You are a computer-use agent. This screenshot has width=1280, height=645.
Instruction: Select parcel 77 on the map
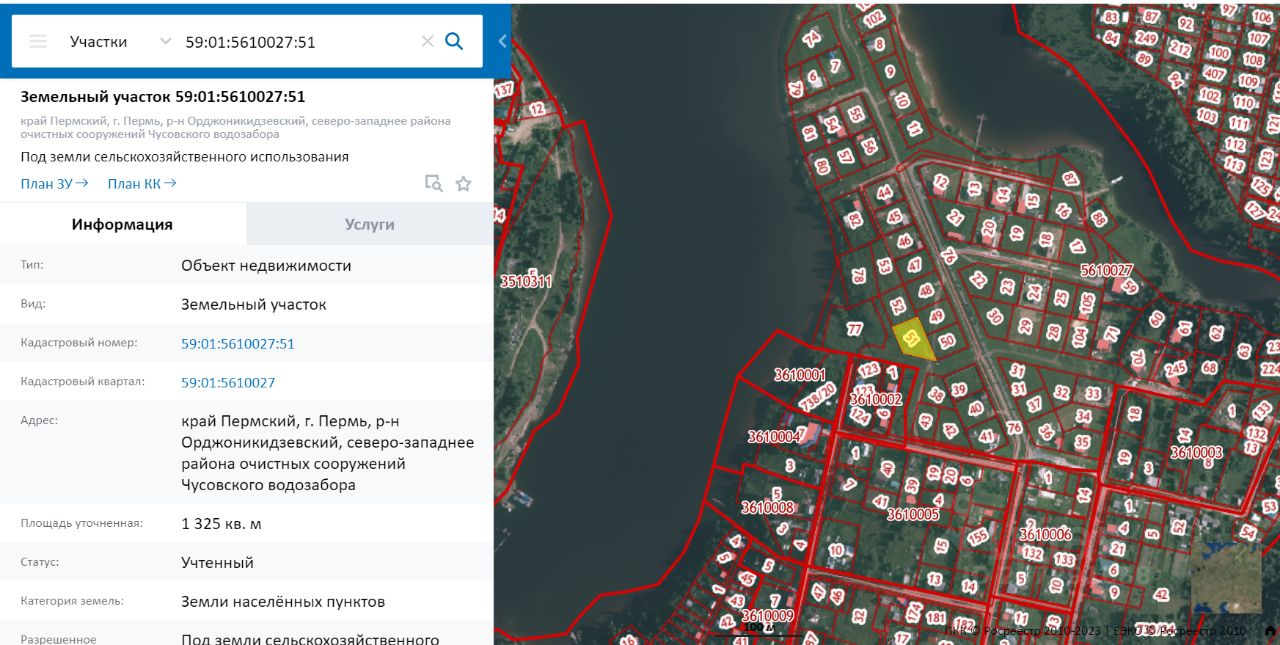click(854, 328)
